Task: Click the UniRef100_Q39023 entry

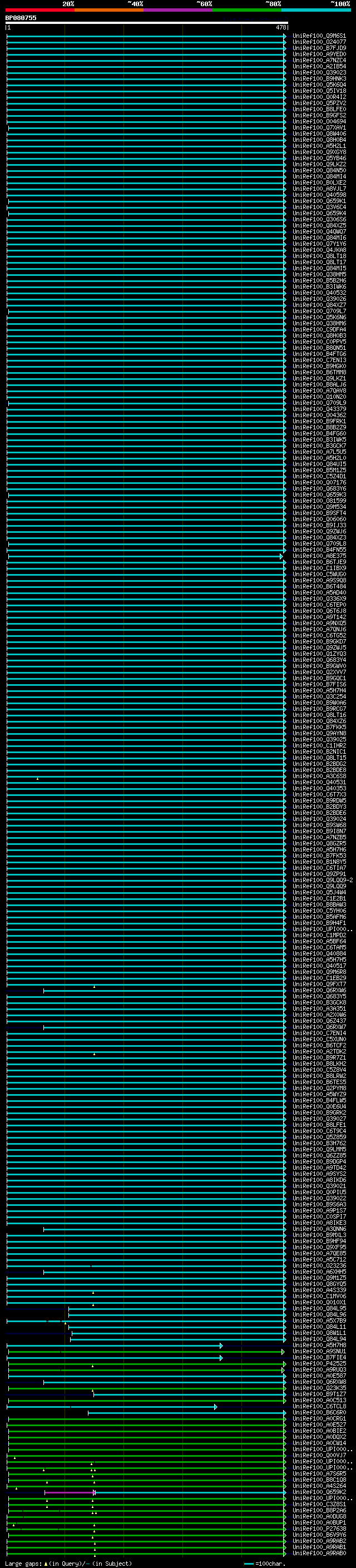Action: coord(319,72)
